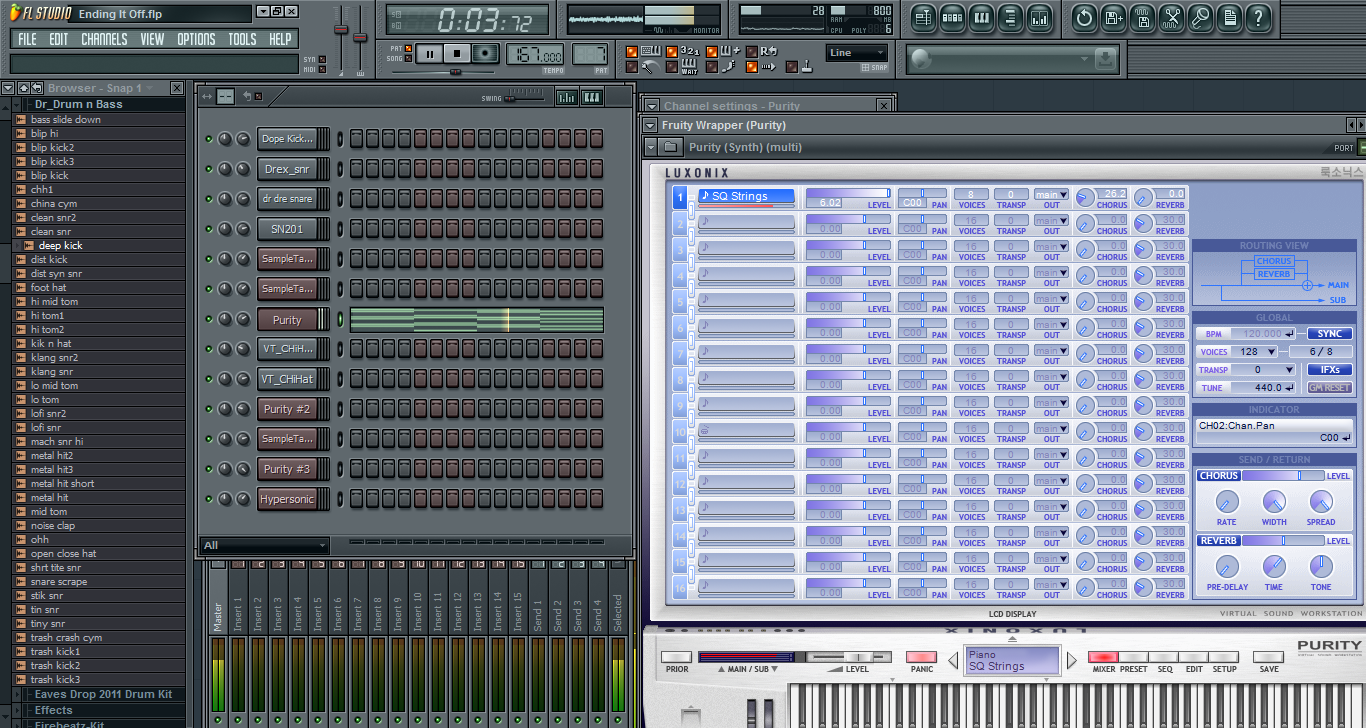This screenshot has width=1366, height=728.
Task: Click the Pause transport button
Action: pos(430,53)
